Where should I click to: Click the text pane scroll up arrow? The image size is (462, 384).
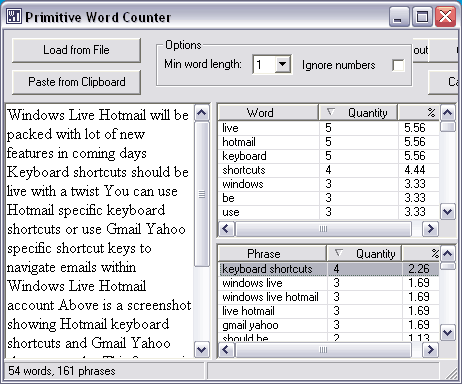pyautogui.click(x=202, y=113)
